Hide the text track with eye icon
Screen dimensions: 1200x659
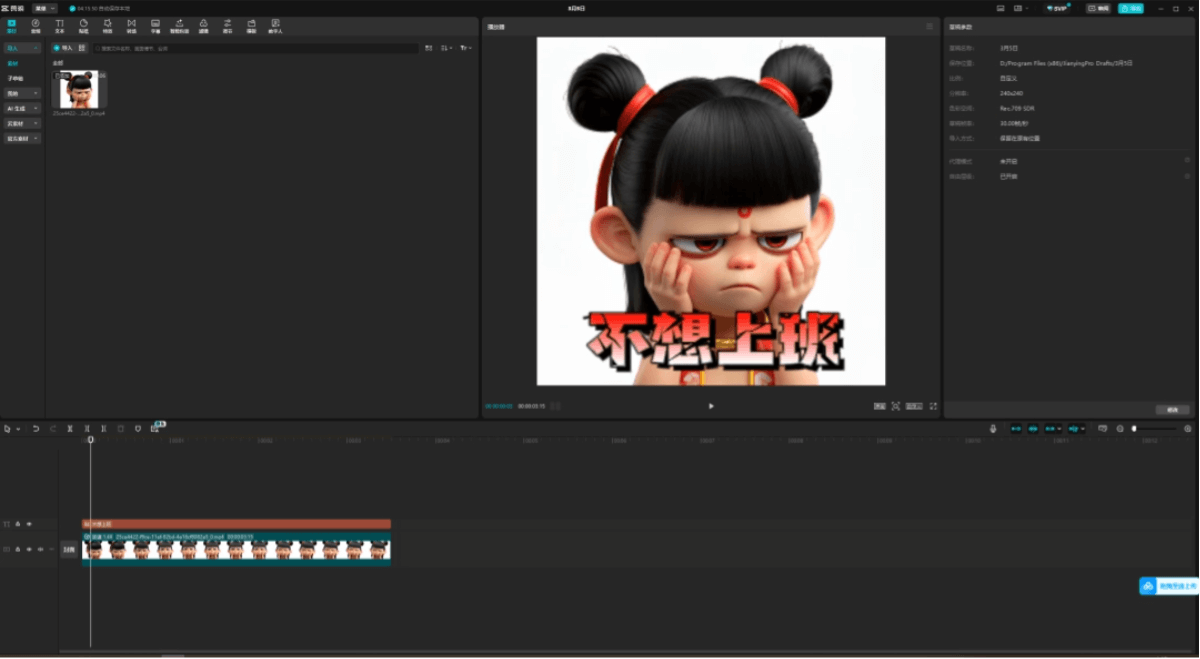coord(29,524)
